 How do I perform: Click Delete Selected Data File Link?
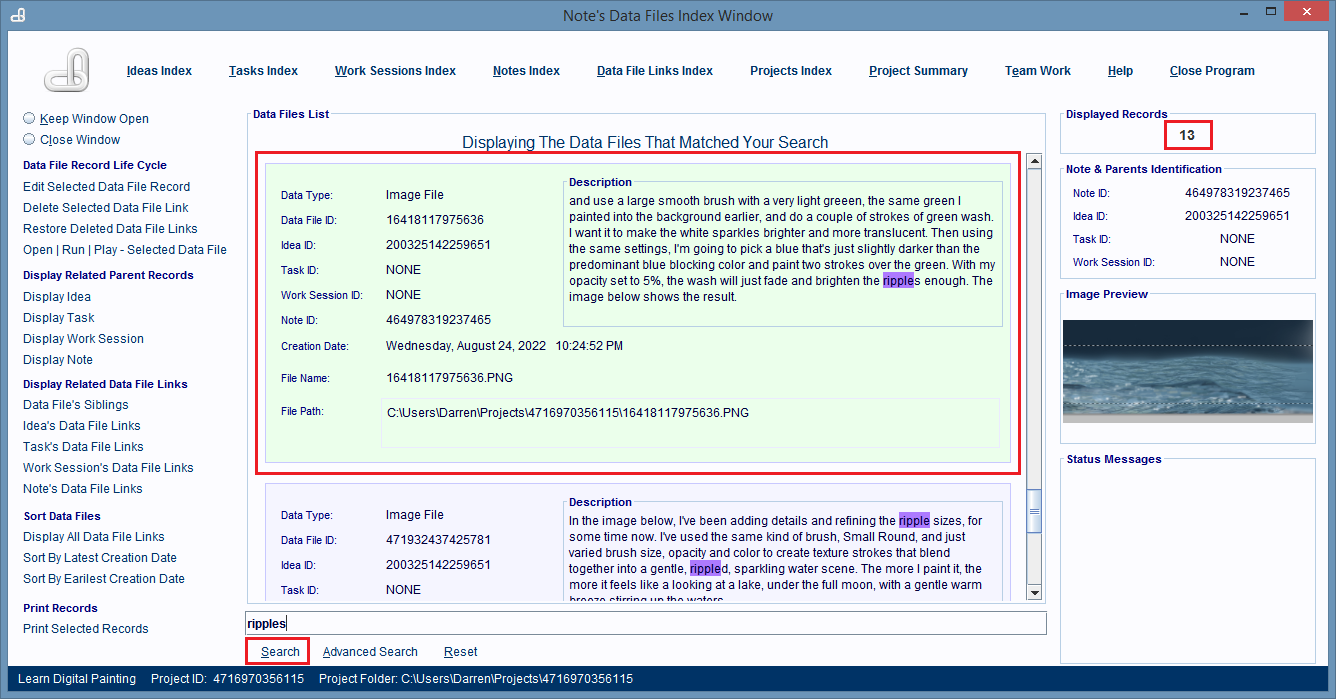[x=105, y=208]
